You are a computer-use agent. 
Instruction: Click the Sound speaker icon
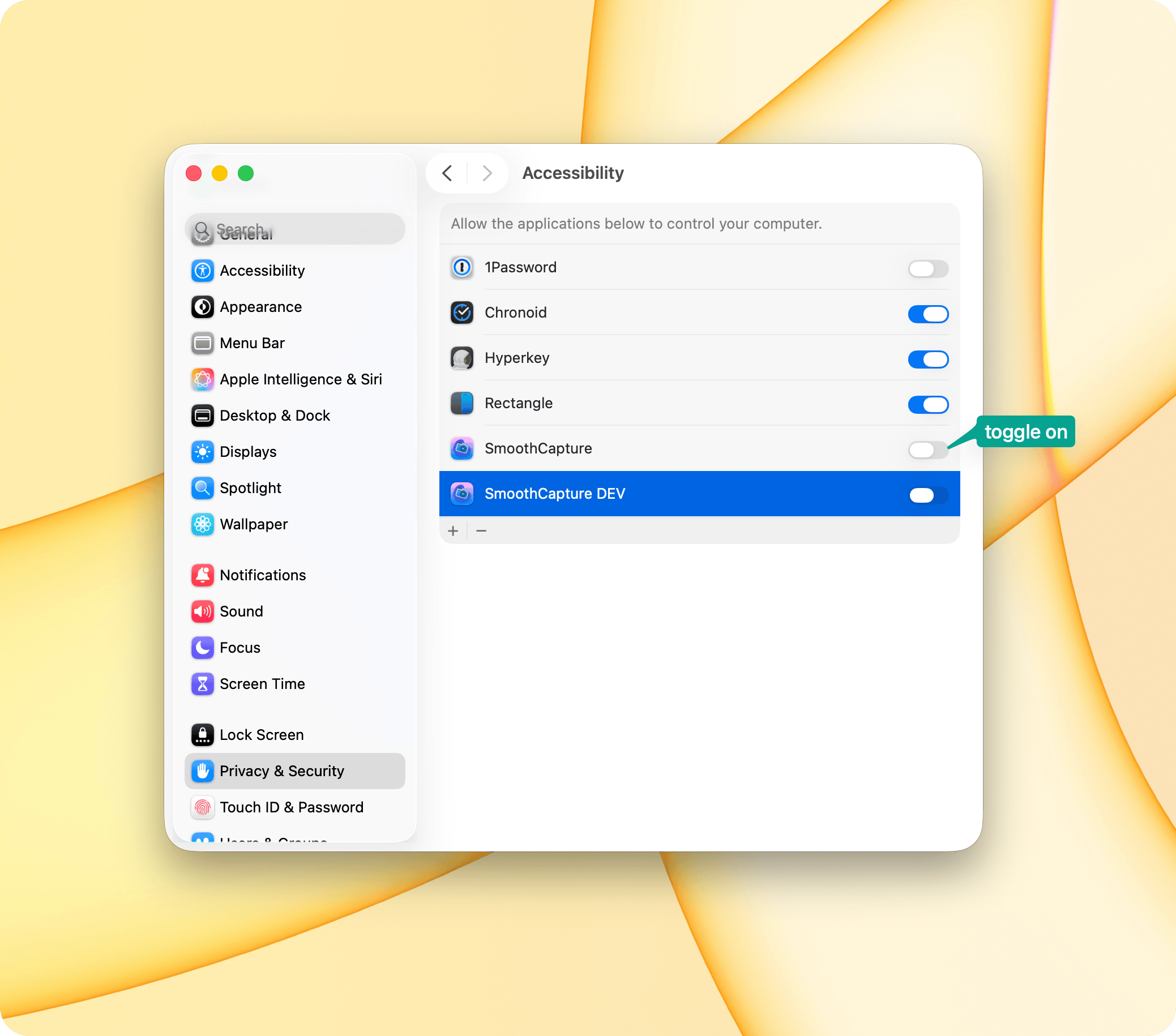(203, 611)
